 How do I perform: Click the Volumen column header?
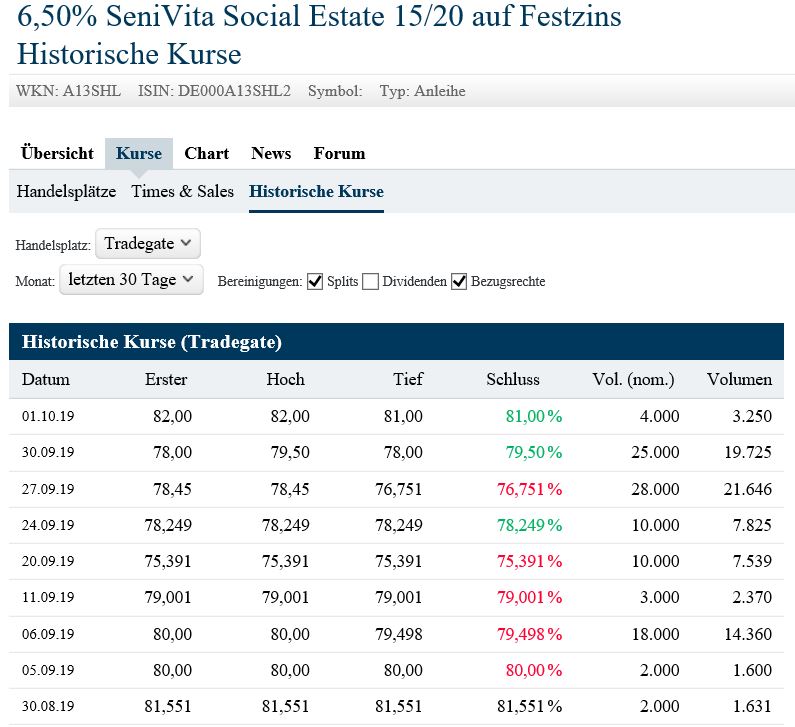[739, 379]
